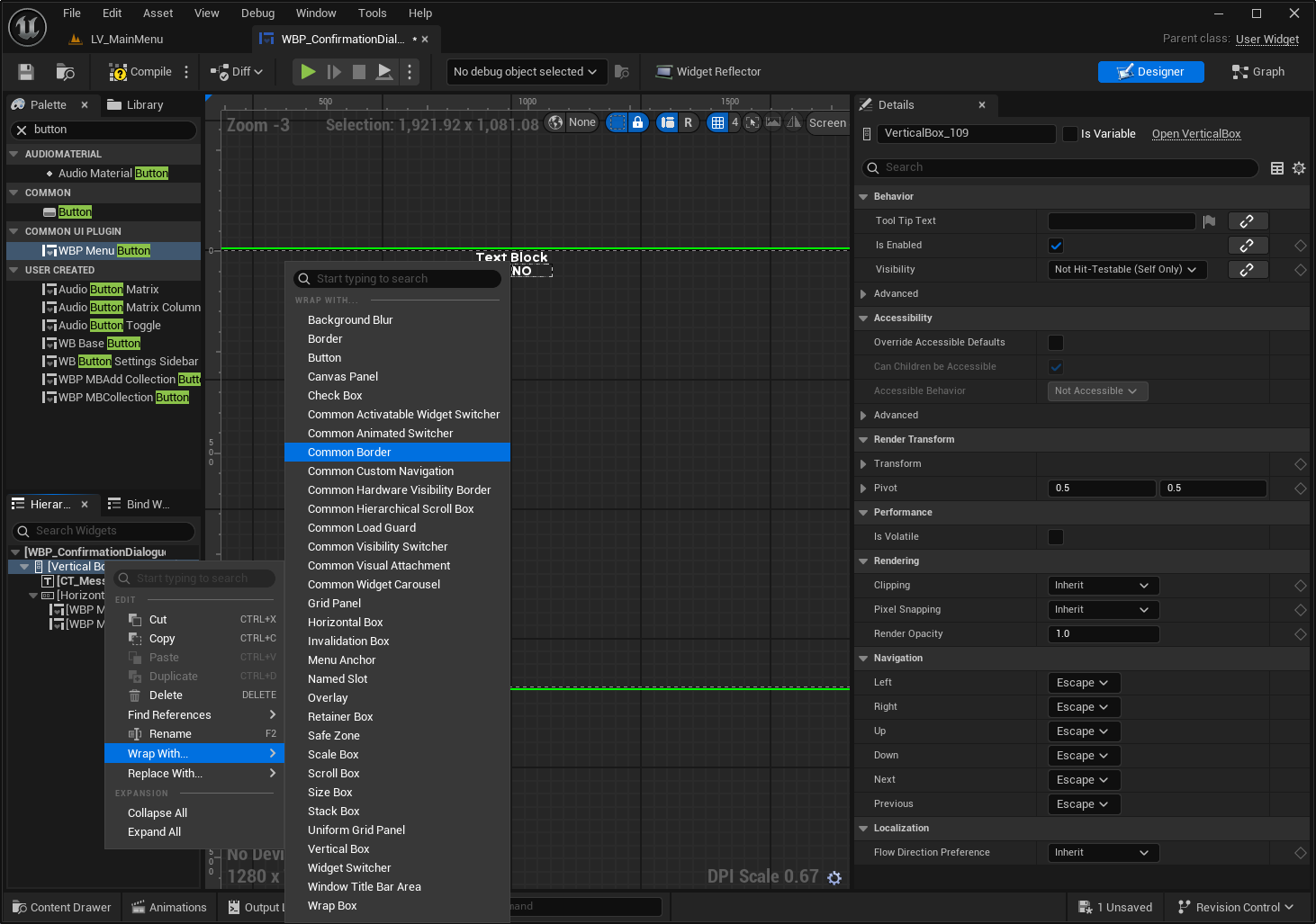
Task: Expand the Transform property section
Action: [x=863, y=464]
